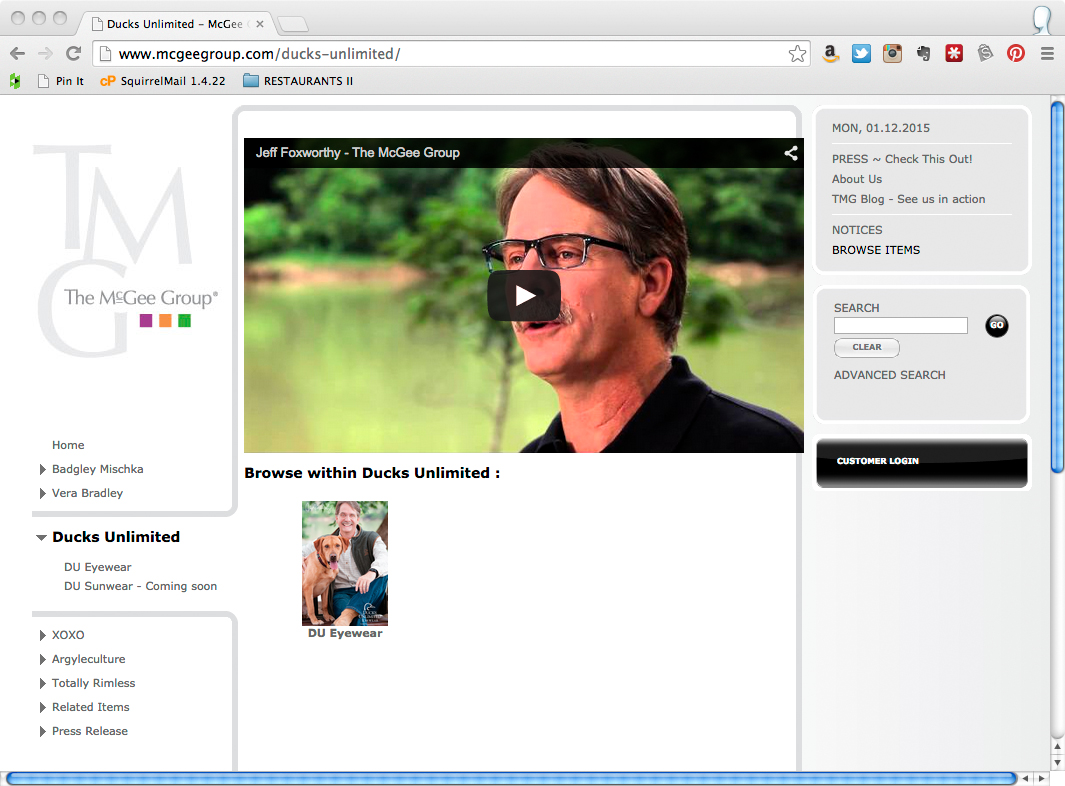
Task: Open ADVANCED SEARCH
Action: click(890, 375)
